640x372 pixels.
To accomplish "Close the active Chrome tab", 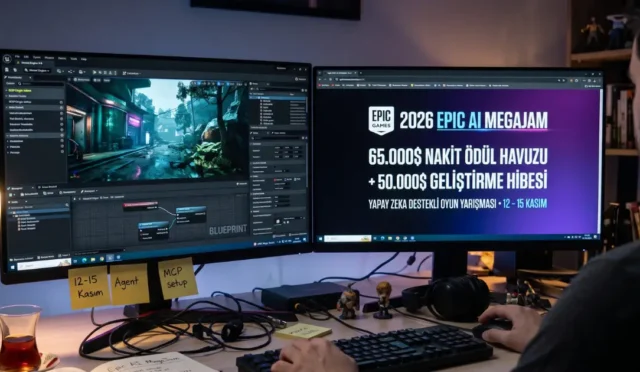I will [x=356, y=73].
